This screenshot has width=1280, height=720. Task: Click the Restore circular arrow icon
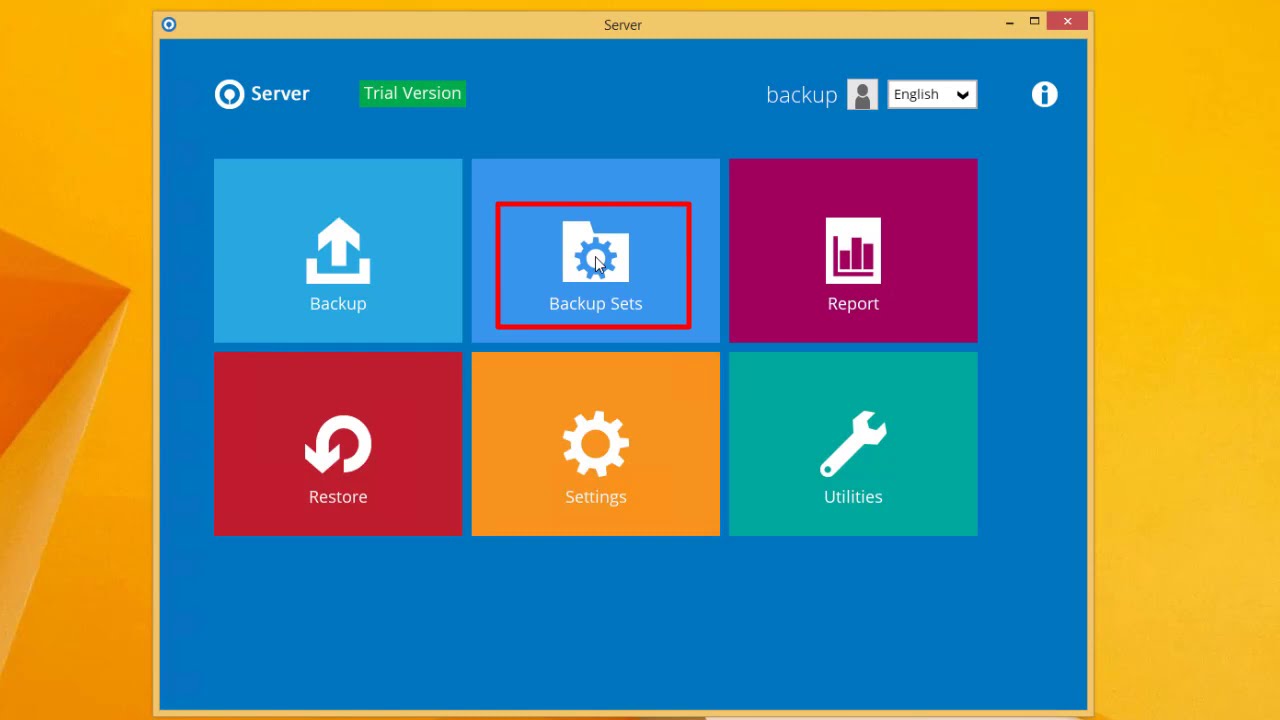pyautogui.click(x=338, y=444)
